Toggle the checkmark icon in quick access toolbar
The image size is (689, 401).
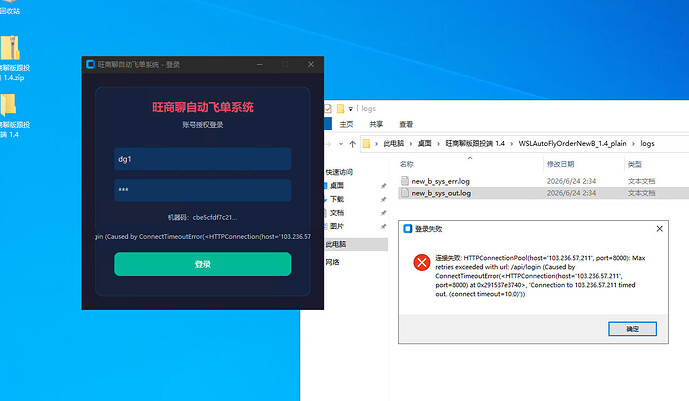coord(328,108)
